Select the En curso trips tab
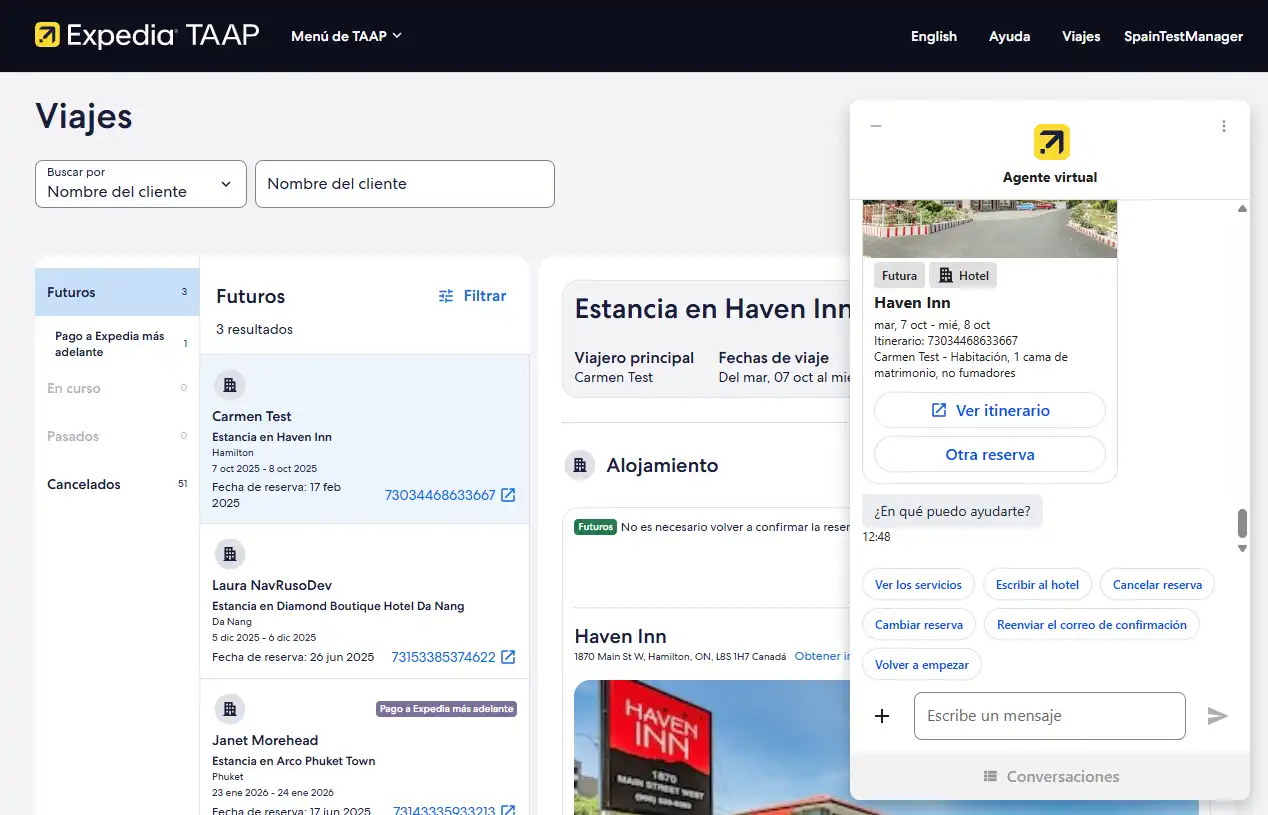The width and height of the screenshot is (1268, 815). coord(117,388)
